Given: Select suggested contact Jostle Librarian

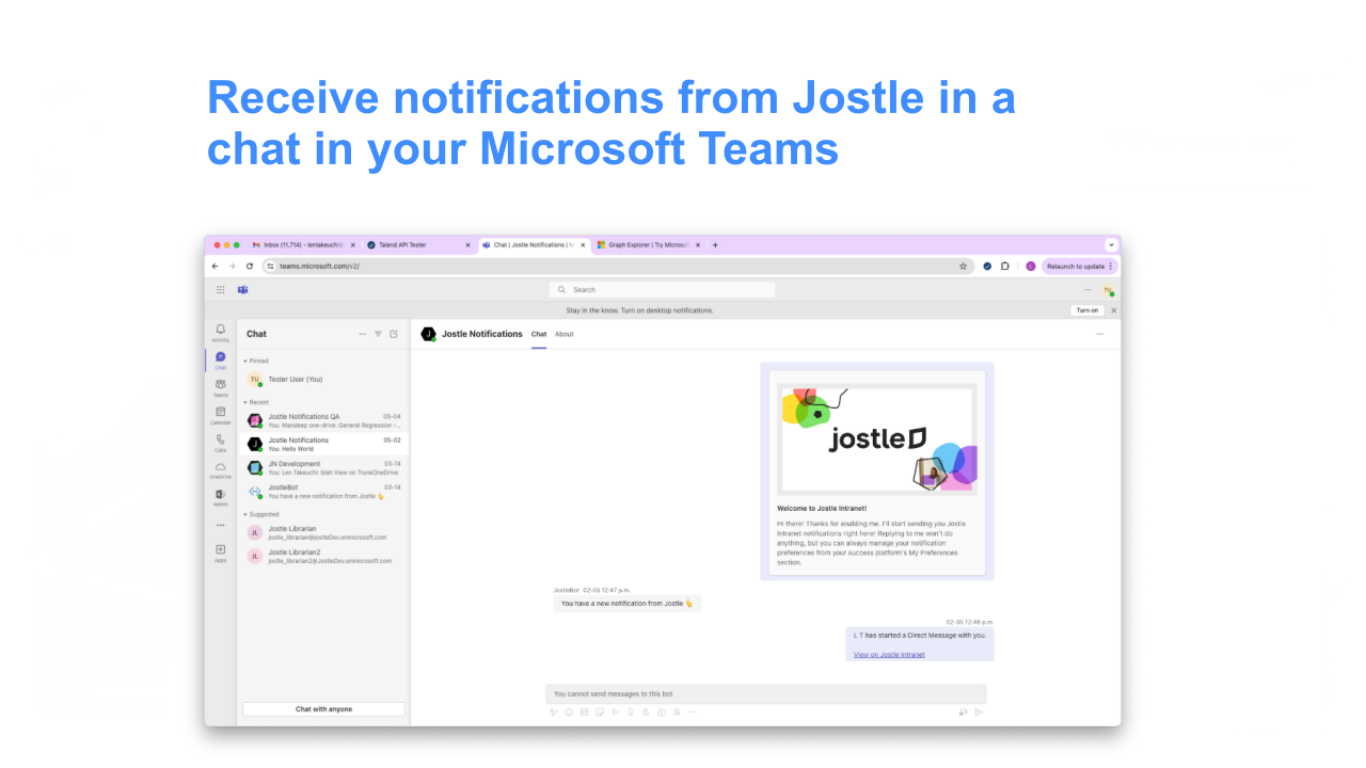Looking at the screenshot, I should 324,533.
